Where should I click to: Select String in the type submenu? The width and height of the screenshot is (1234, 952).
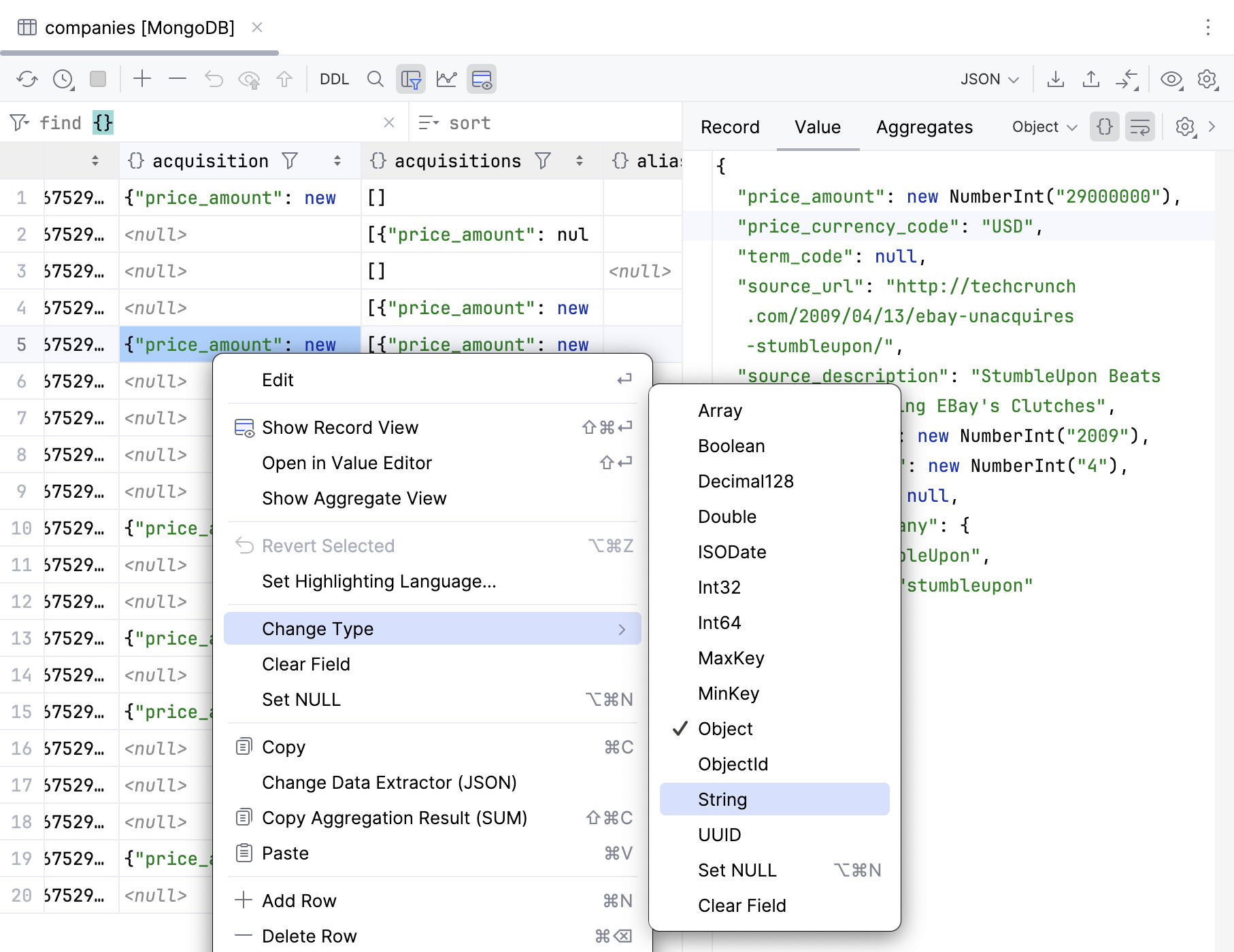(722, 799)
